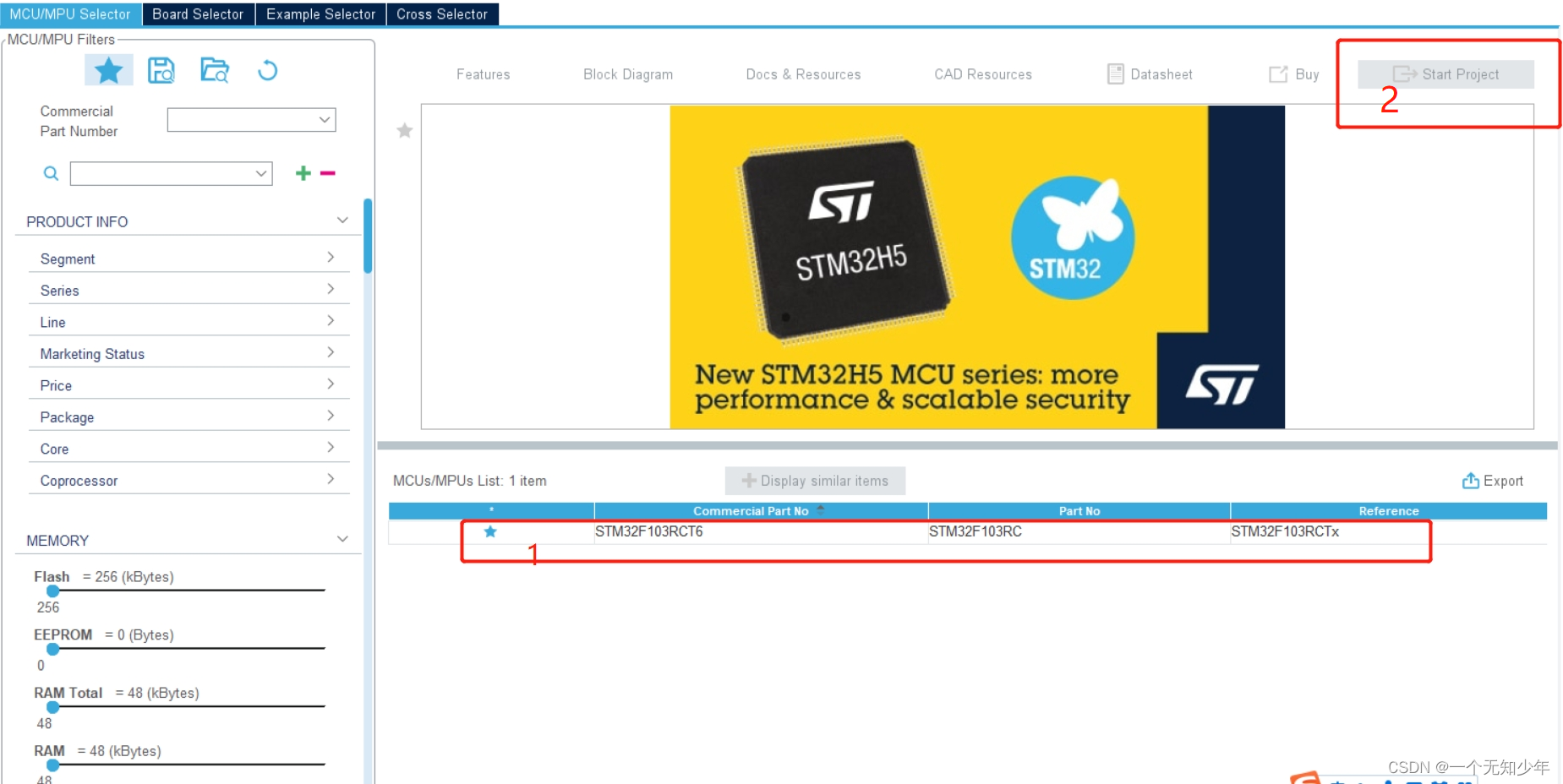Click the pink minus remove icon
1563x784 pixels.
tap(328, 173)
